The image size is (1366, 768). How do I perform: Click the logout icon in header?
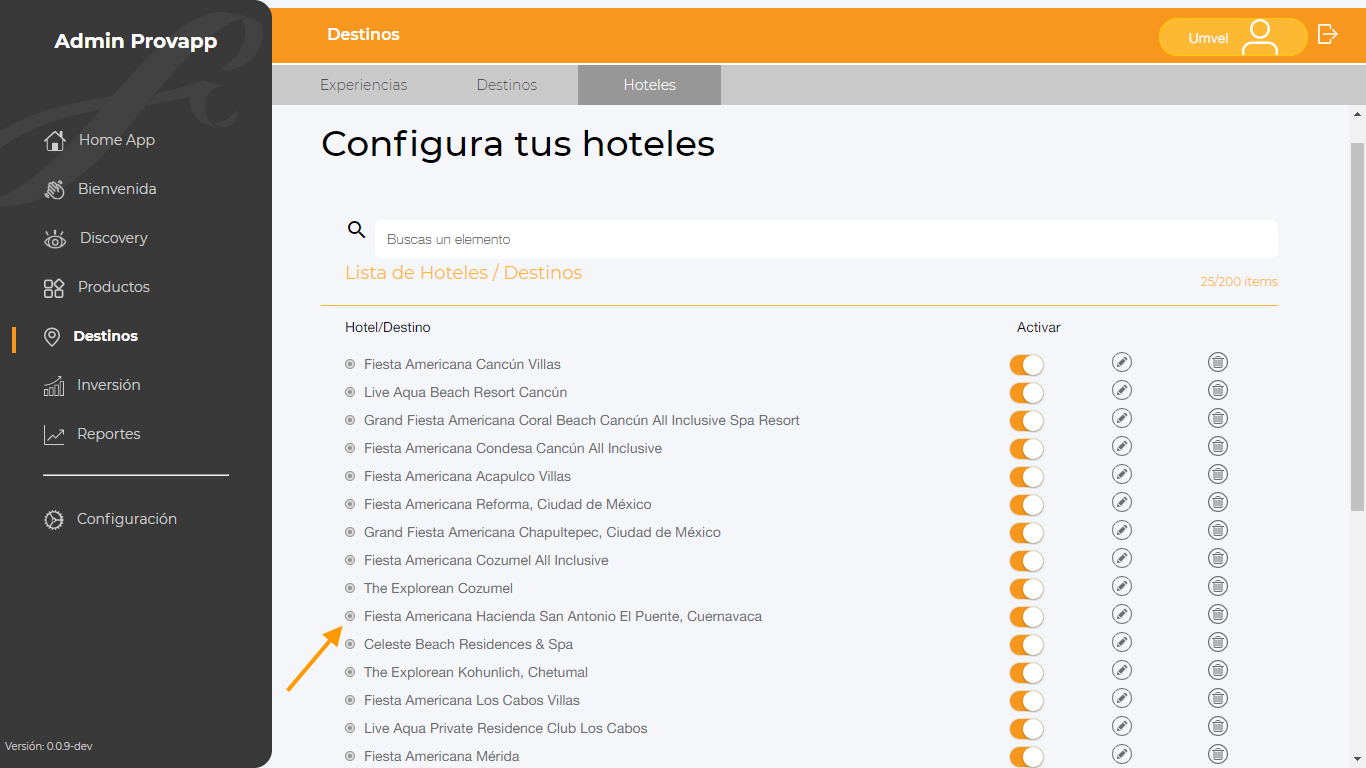[x=1327, y=35]
